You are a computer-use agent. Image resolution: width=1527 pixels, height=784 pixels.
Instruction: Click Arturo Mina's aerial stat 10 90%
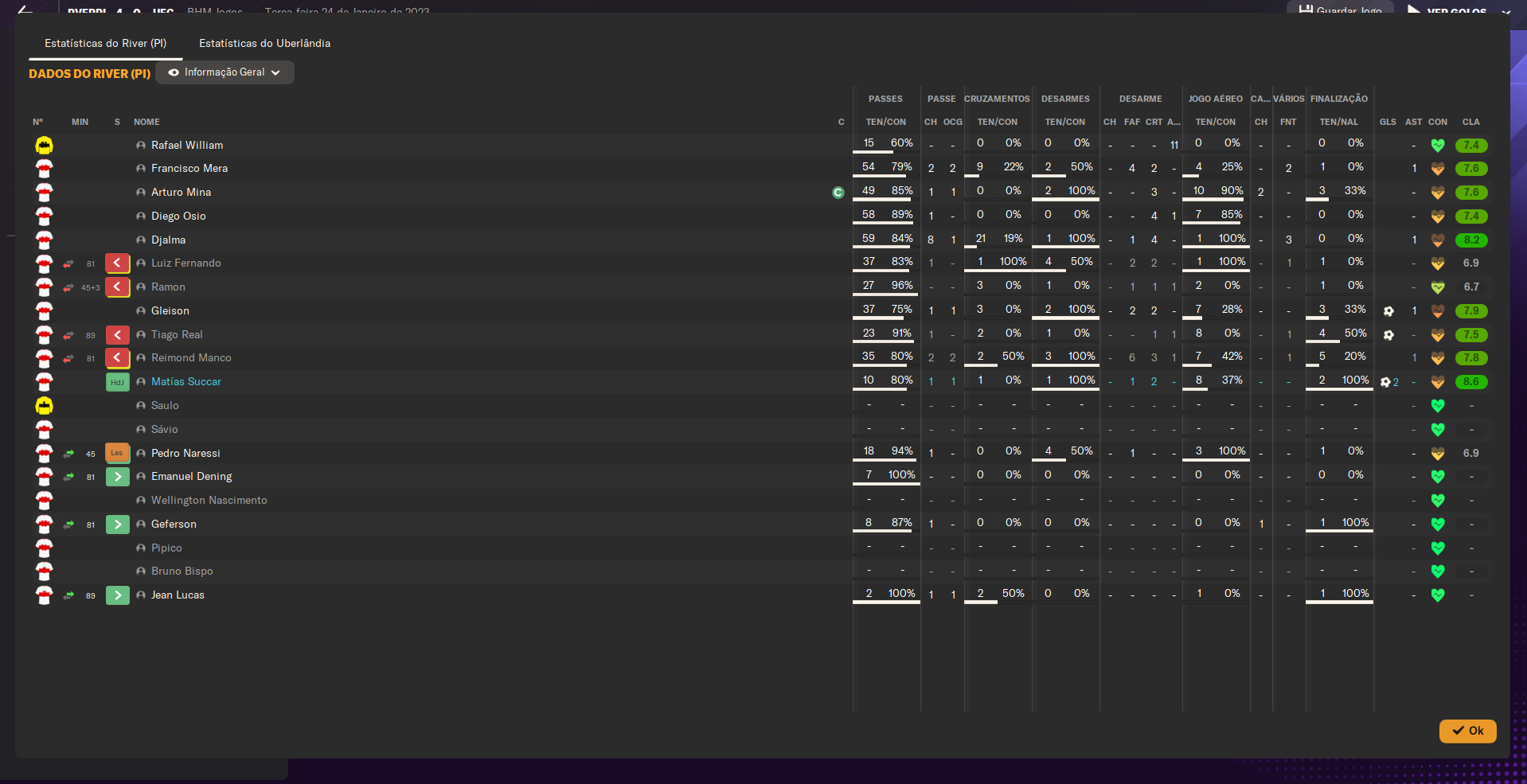pyautogui.click(x=1215, y=191)
